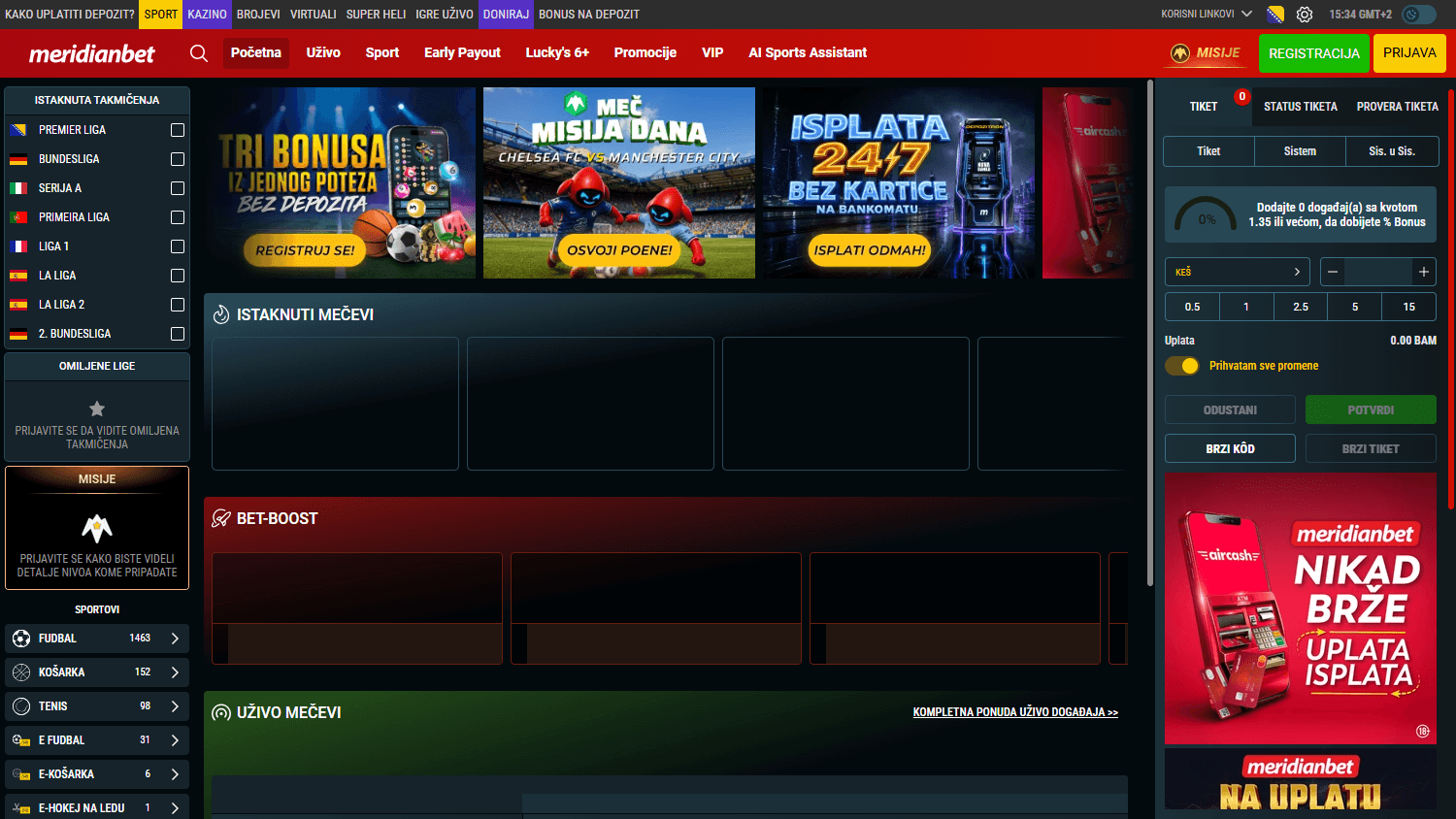The height and width of the screenshot is (819, 1456).
Task: Click the Liga 1 French flag icon
Action: click(x=18, y=246)
